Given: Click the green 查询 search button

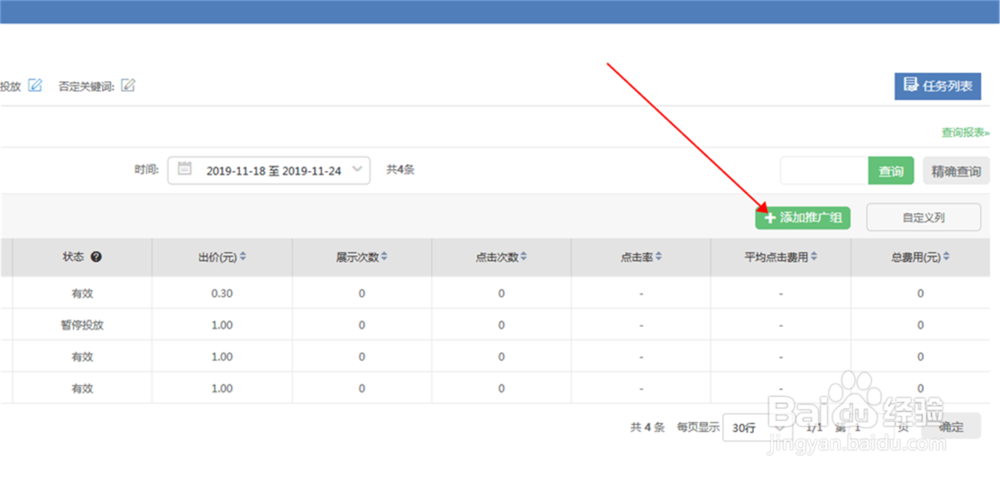Looking at the screenshot, I should pos(891,171).
